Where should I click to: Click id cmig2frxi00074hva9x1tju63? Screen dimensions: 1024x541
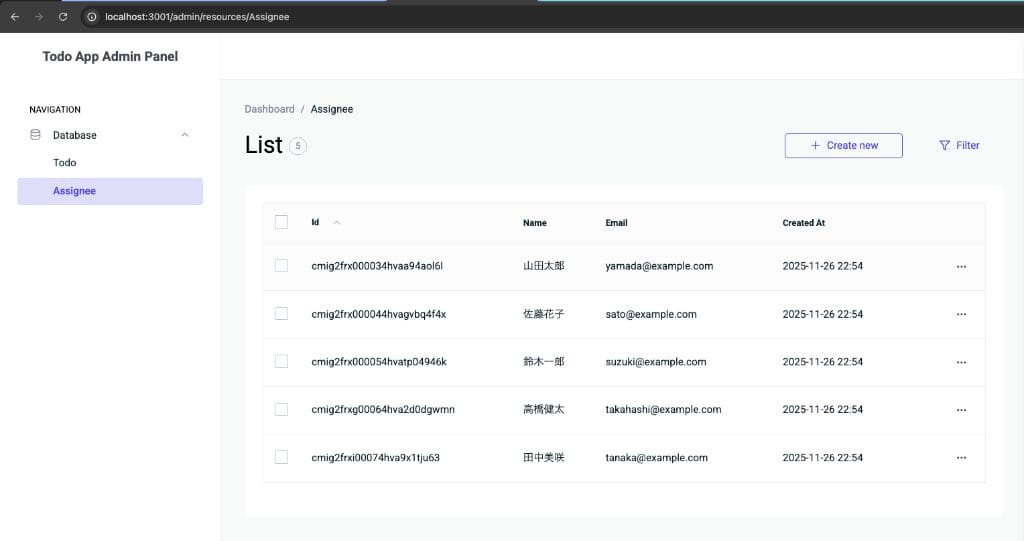(x=376, y=457)
